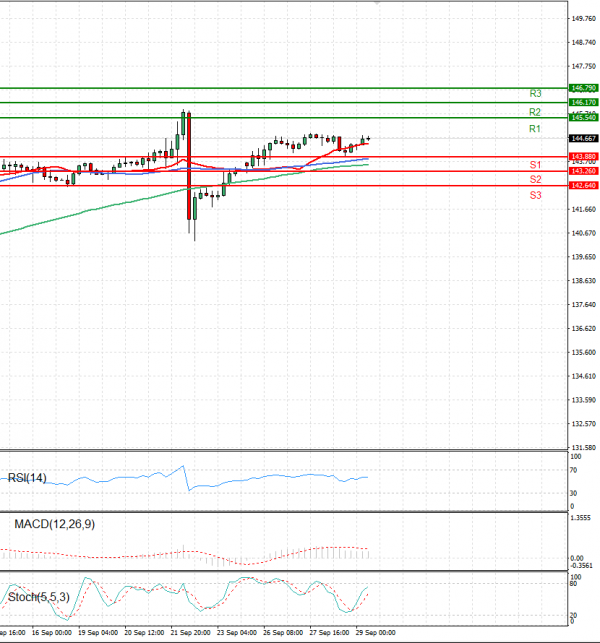The width and height of the screenshot is (600, 643).
Task: Click the 131.580 price axis value
Action: [584, 448]
